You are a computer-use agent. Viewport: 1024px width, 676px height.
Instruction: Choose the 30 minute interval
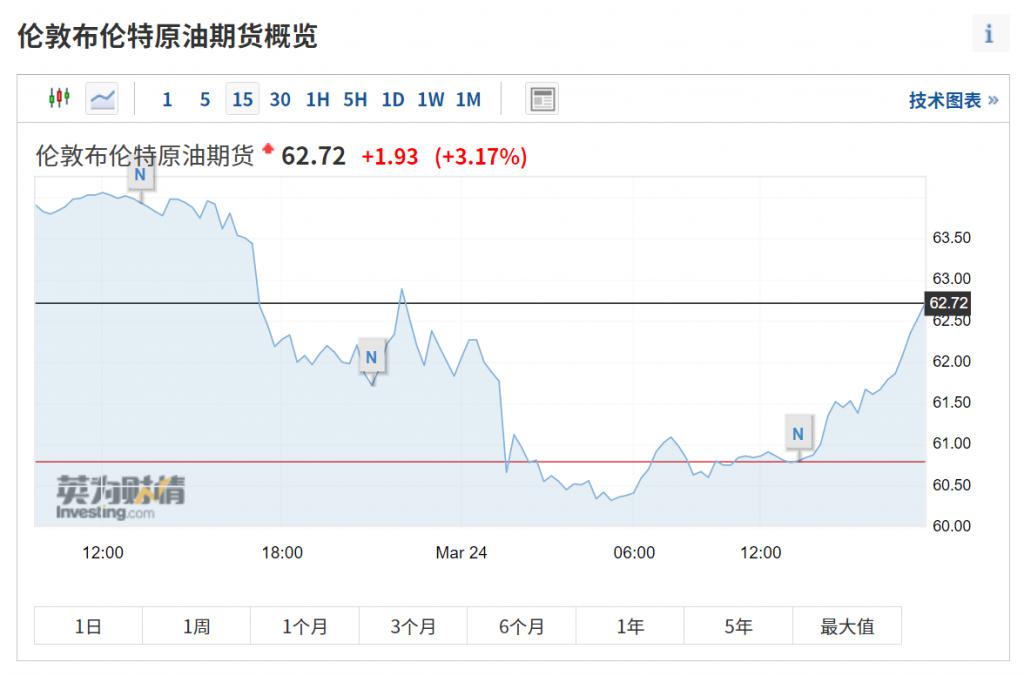[x=280, y=99]
